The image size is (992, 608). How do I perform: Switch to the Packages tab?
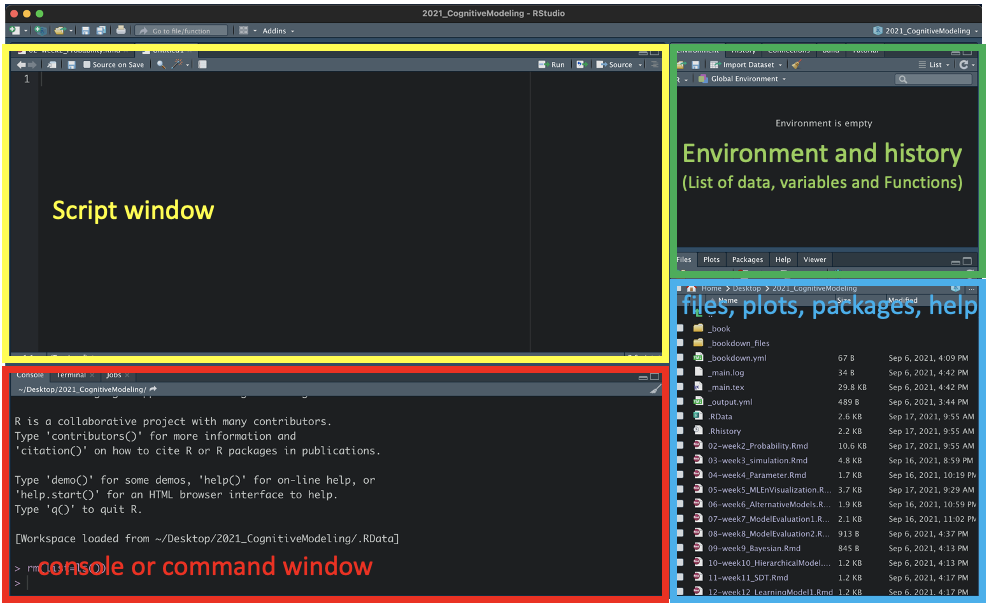tap(747, 260)
